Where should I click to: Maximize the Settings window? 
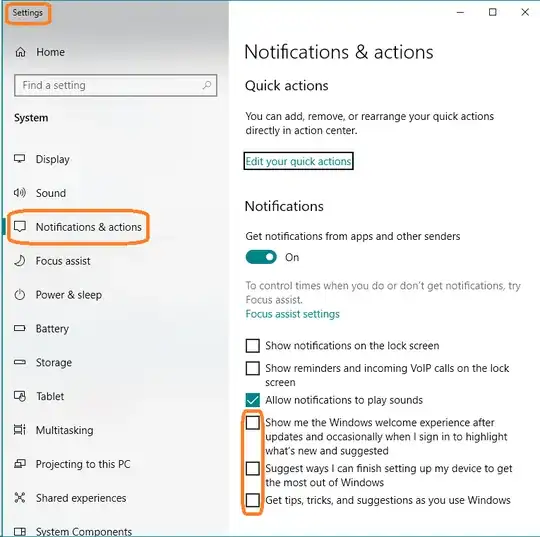click(493, 12)
